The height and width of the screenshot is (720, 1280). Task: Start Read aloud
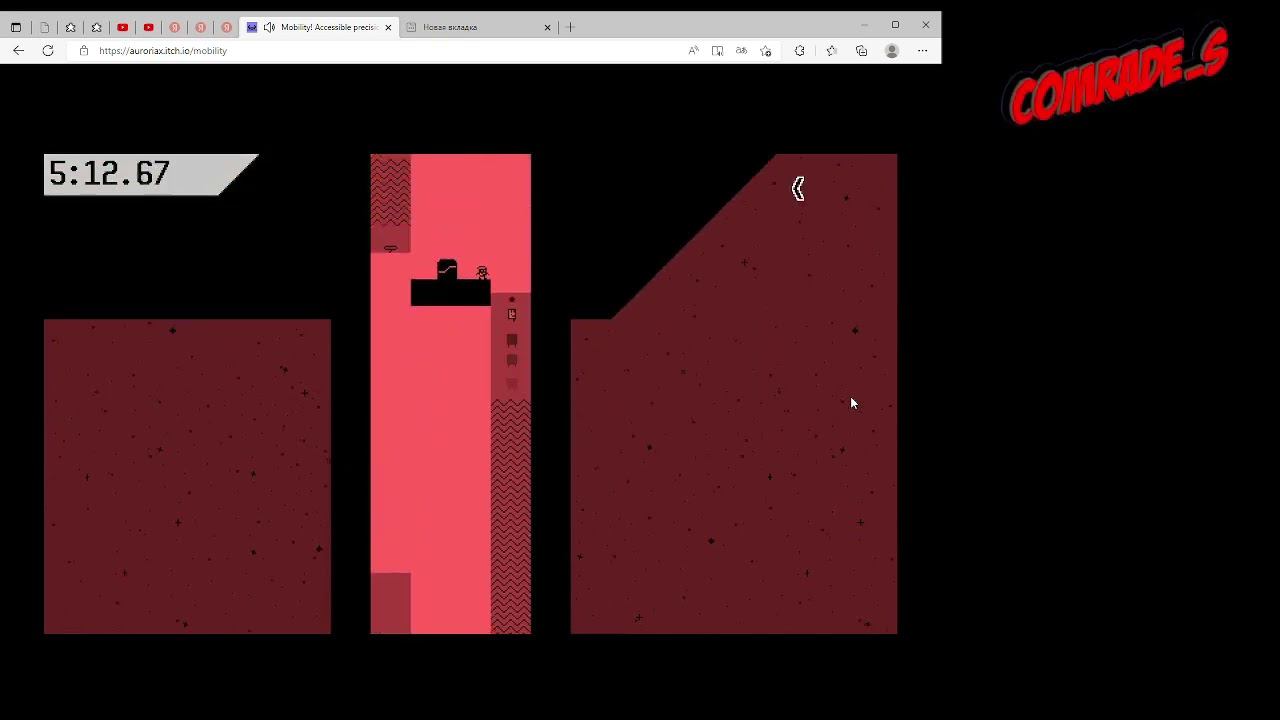click(693, 50)
